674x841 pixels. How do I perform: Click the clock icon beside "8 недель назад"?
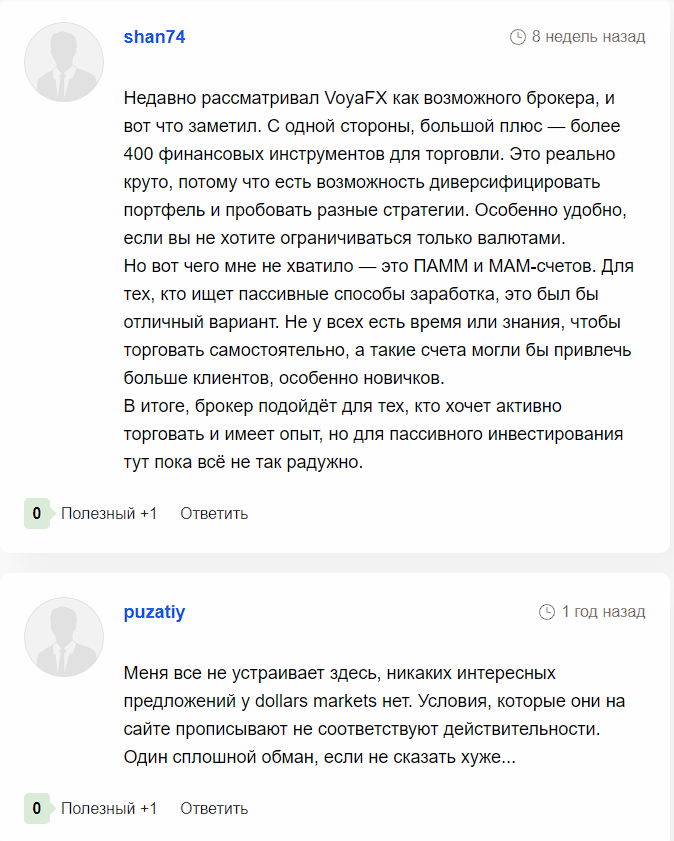coord(517,37)
